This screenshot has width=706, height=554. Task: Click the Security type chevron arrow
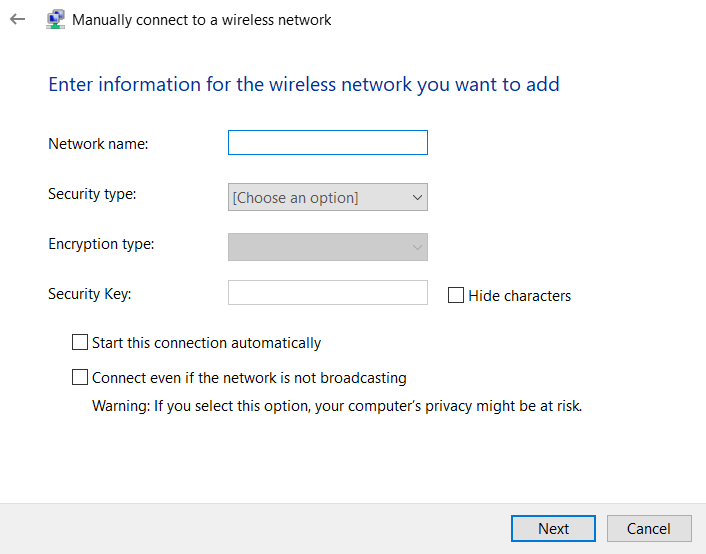pos(417,197)
